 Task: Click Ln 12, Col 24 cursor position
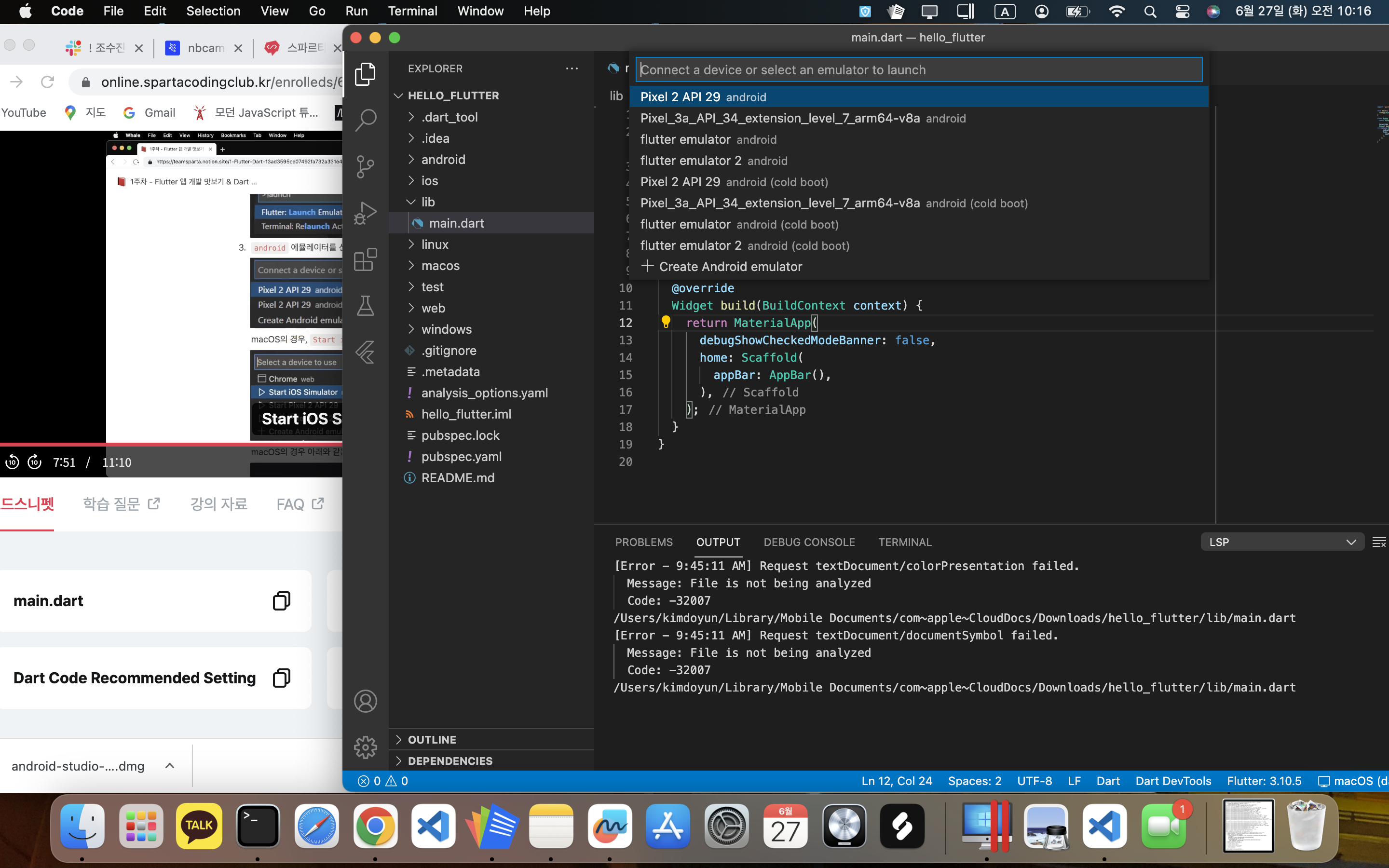(x=897, y=781)
